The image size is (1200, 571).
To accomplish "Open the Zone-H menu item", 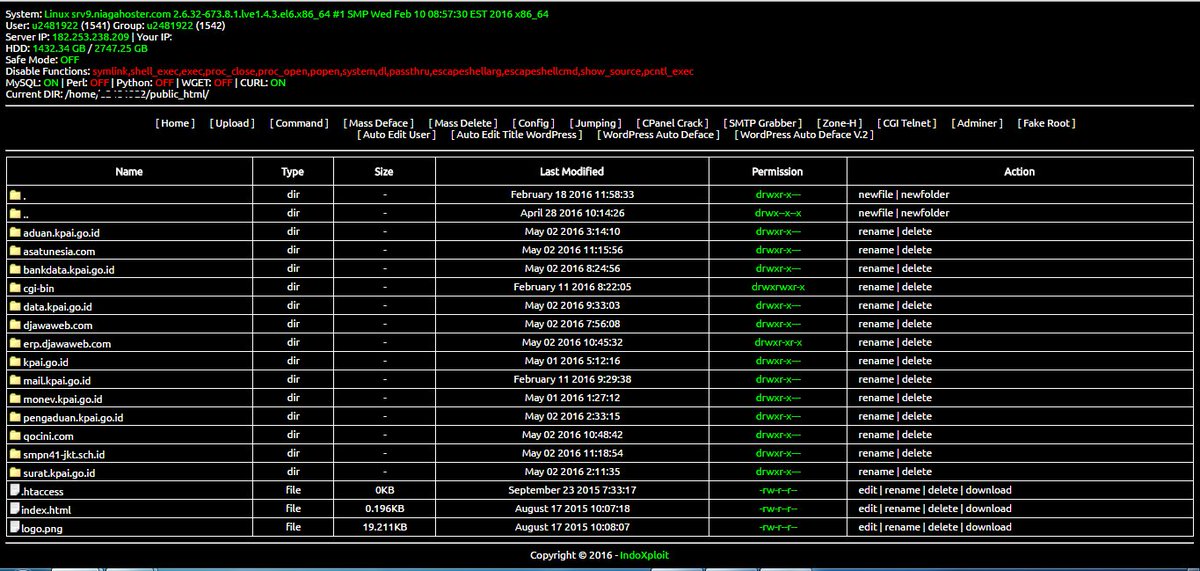I will (840, 123).
